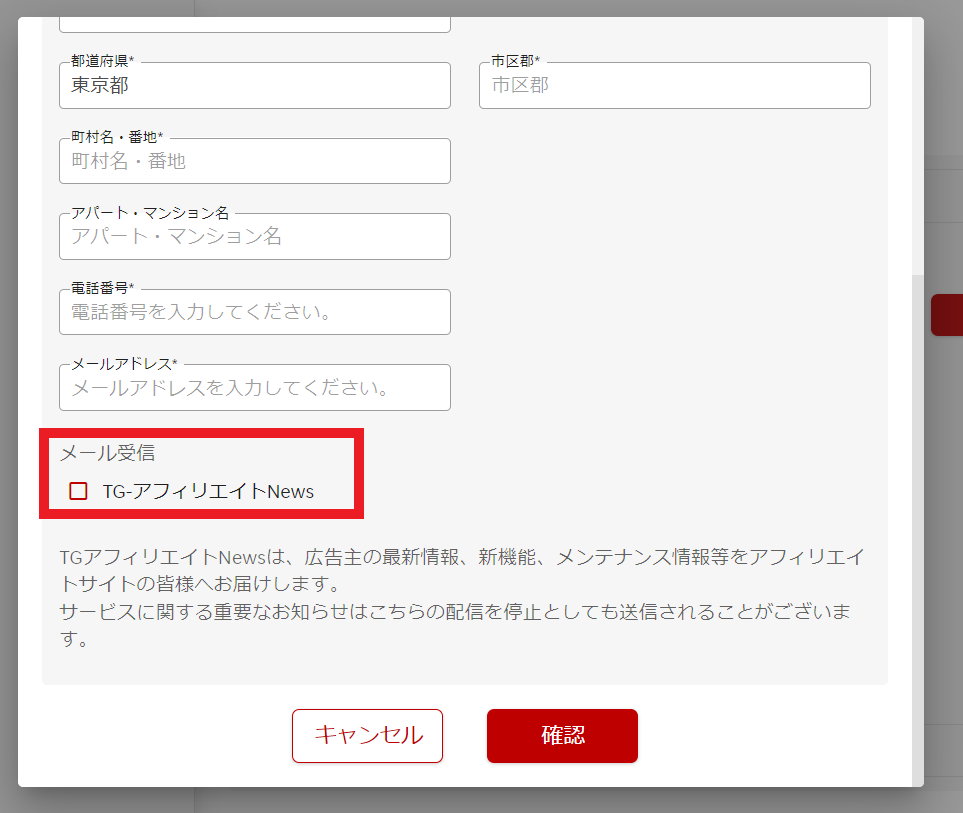Select the アパート・マンション名 input field

coord(254,237)
